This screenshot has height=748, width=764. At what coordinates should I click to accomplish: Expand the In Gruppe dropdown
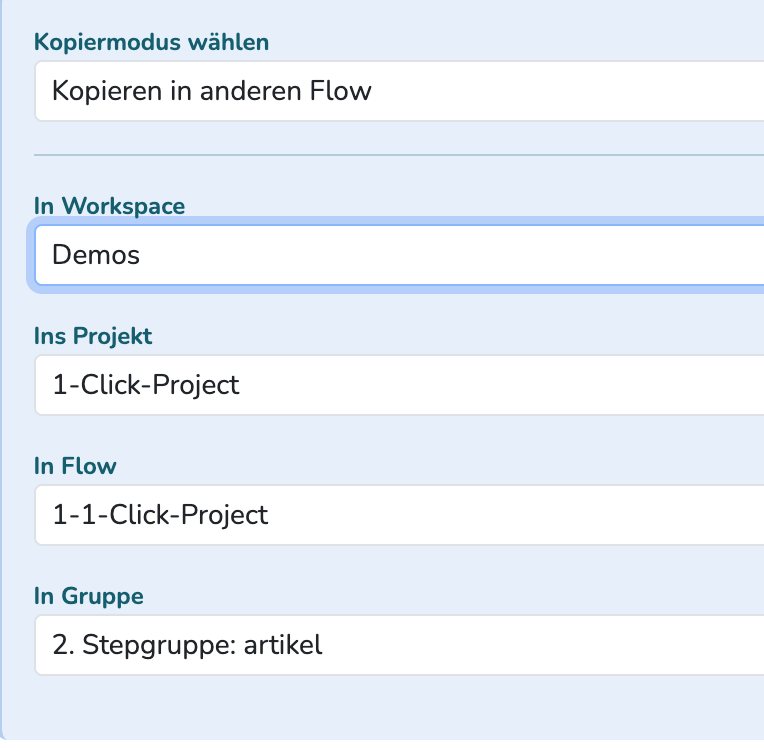[400, 645]
